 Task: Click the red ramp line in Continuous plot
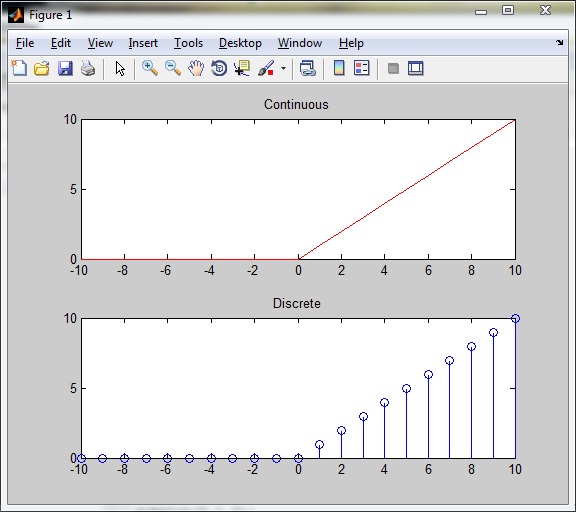[407, 190]
